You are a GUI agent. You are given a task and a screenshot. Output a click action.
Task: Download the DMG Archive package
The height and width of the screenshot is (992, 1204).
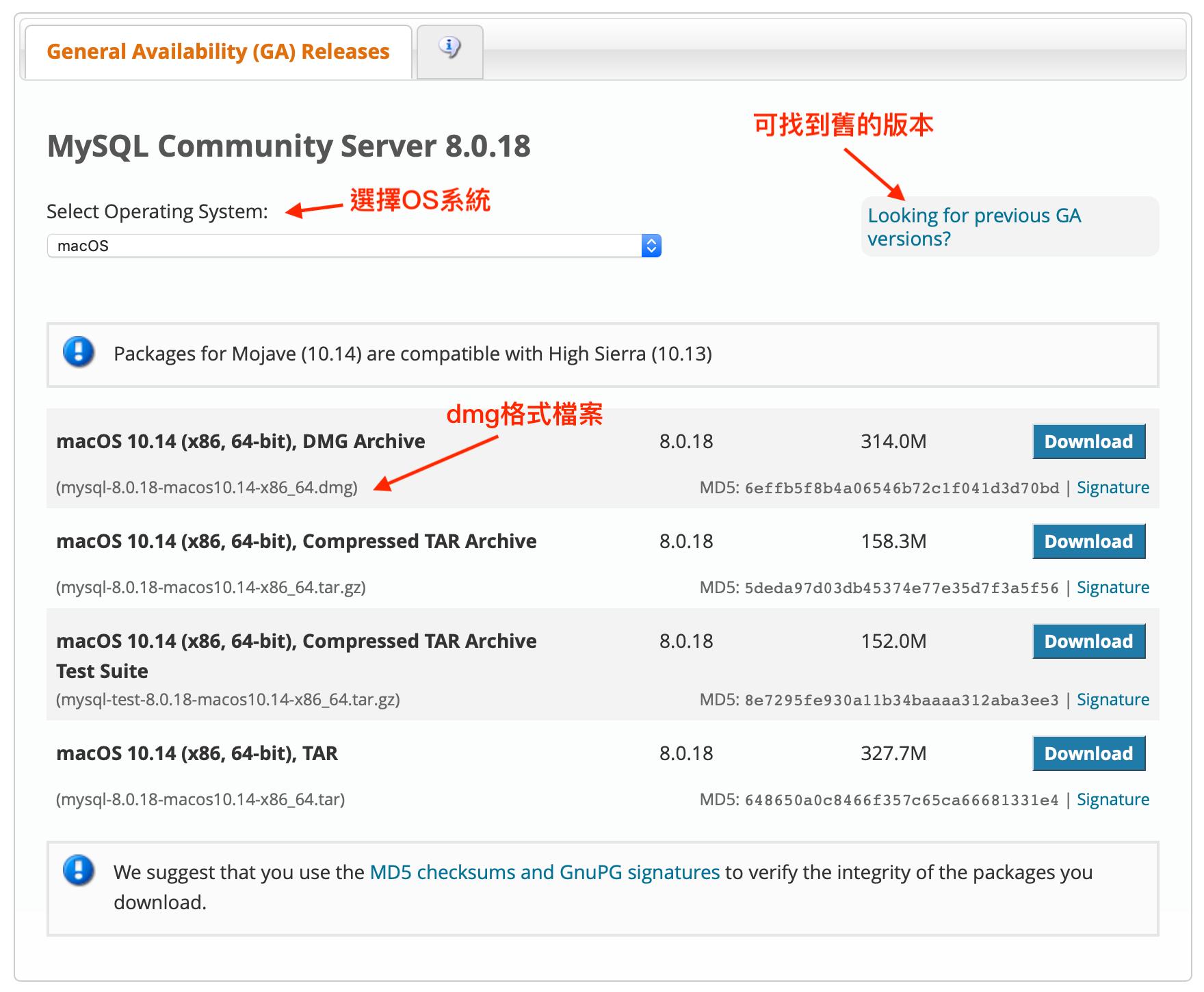coord(1088,441)
